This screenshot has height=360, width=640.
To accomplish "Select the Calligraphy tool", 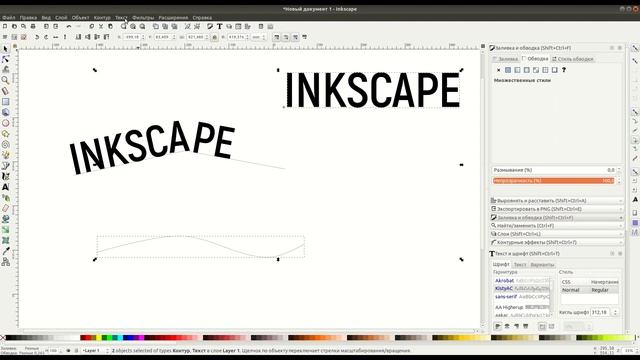I will pos(5,176).
